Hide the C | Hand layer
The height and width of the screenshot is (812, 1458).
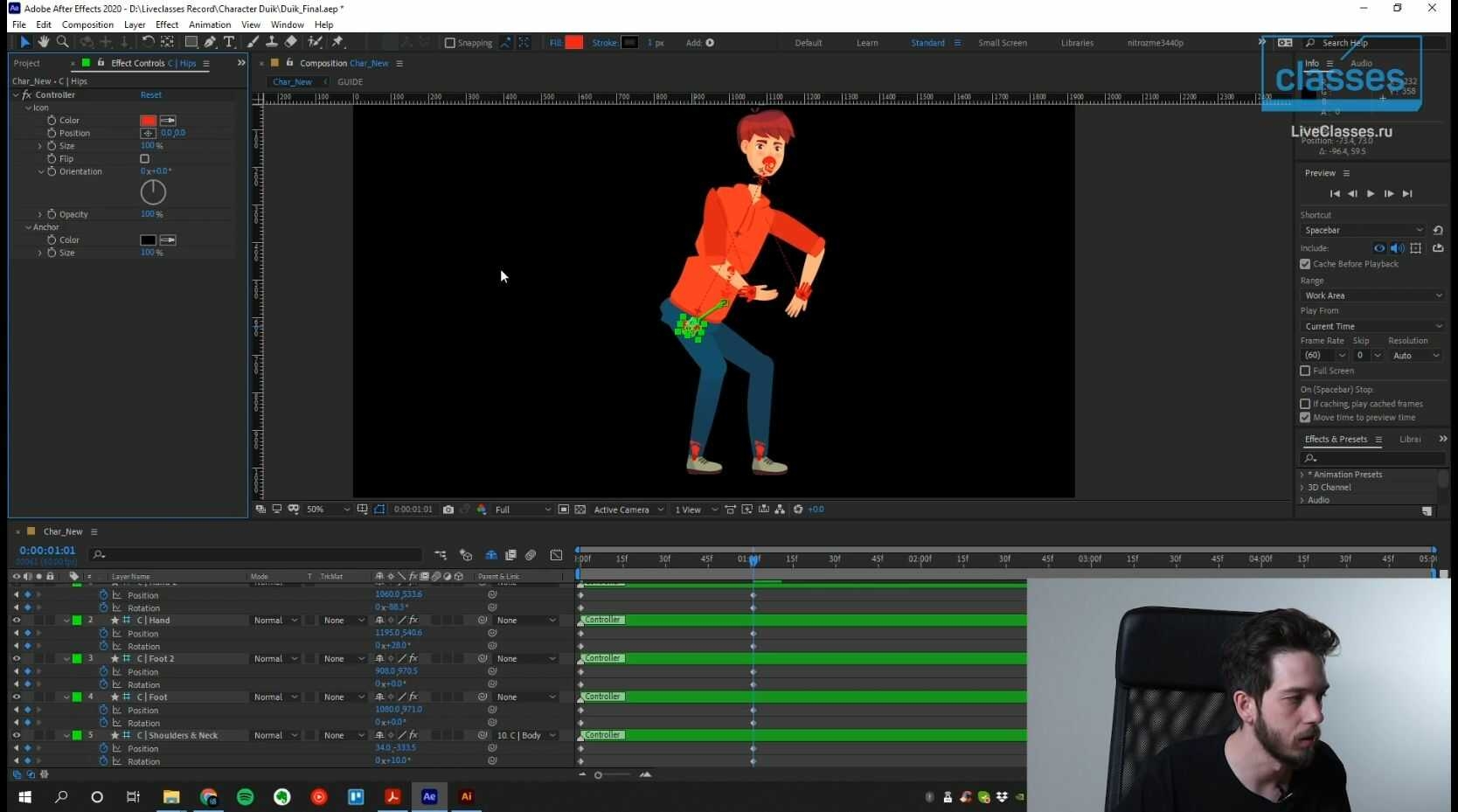click(16, 621)
